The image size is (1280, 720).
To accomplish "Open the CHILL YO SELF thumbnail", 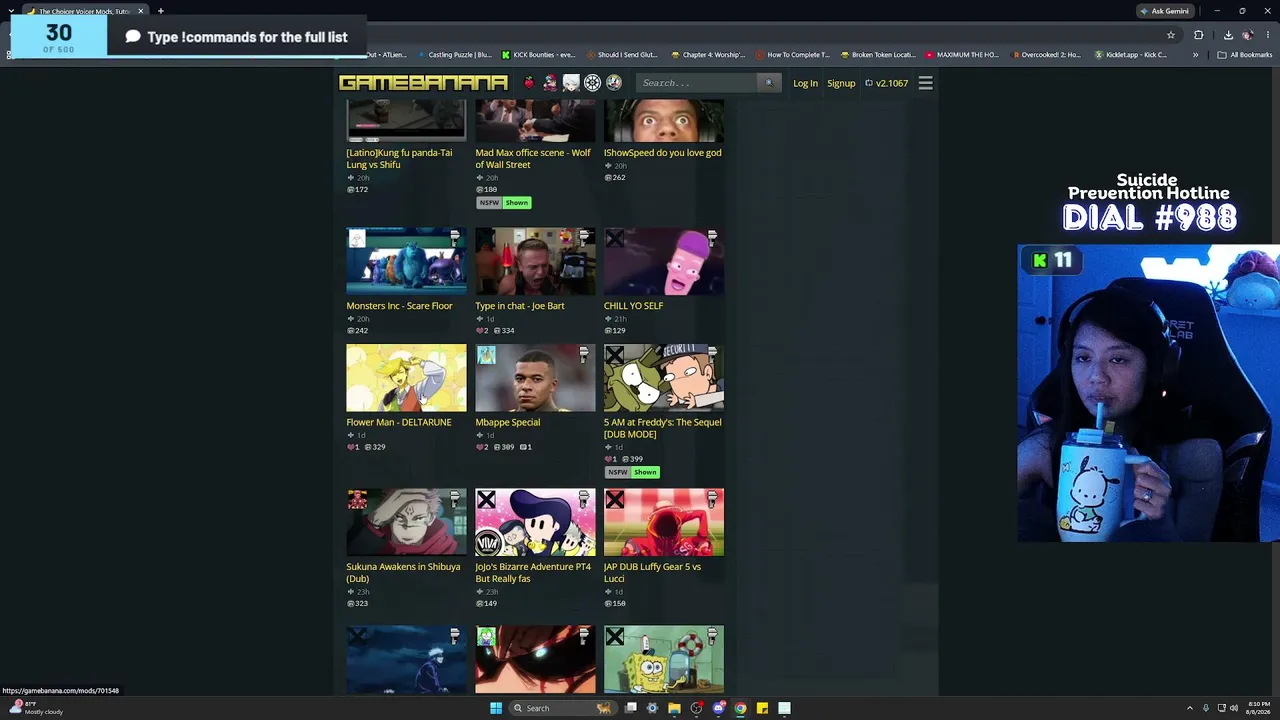I will coord(664,261).
